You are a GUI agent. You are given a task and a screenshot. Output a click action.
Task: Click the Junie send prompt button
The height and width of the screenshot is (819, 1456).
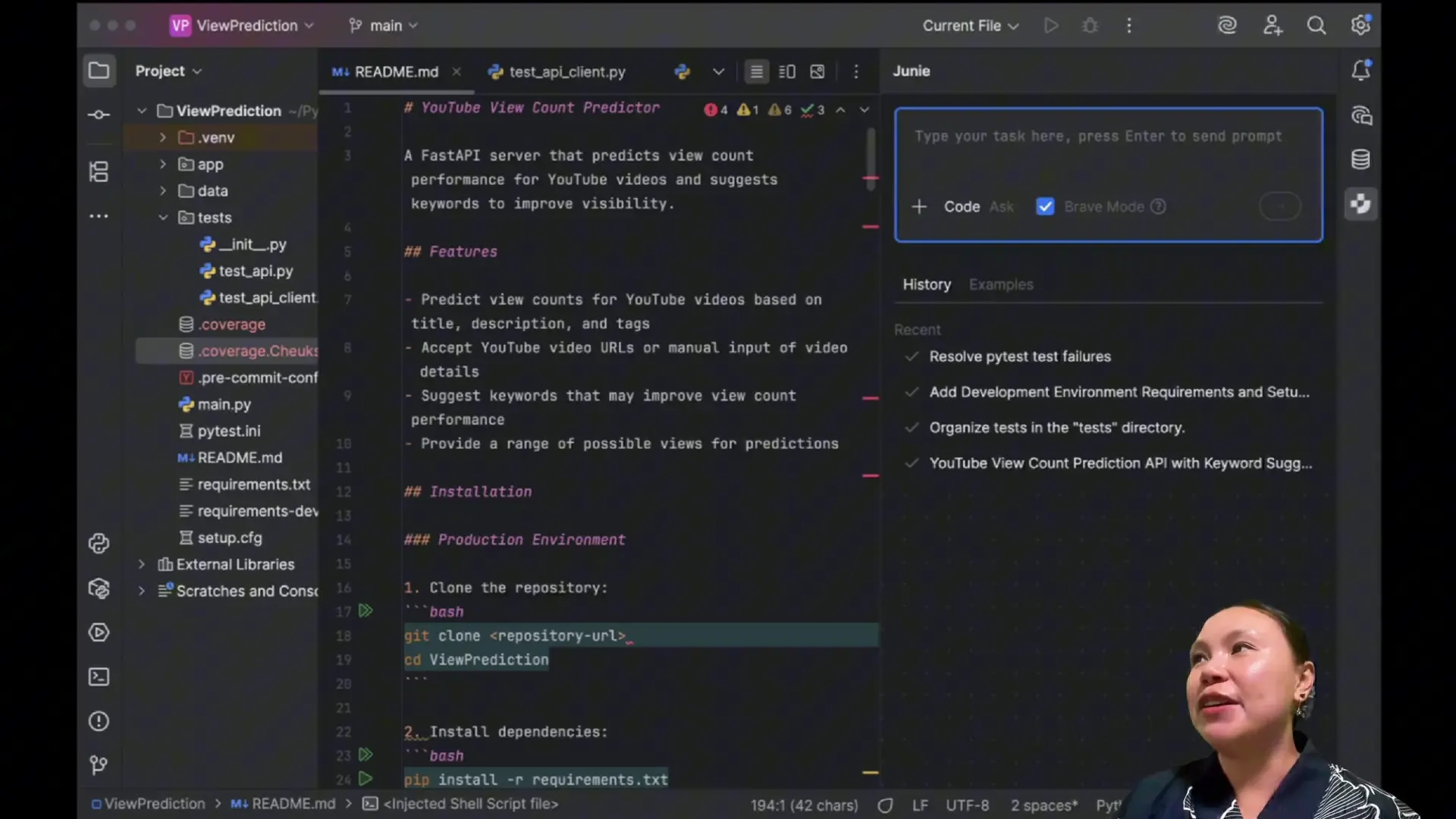pos(1280,206)
